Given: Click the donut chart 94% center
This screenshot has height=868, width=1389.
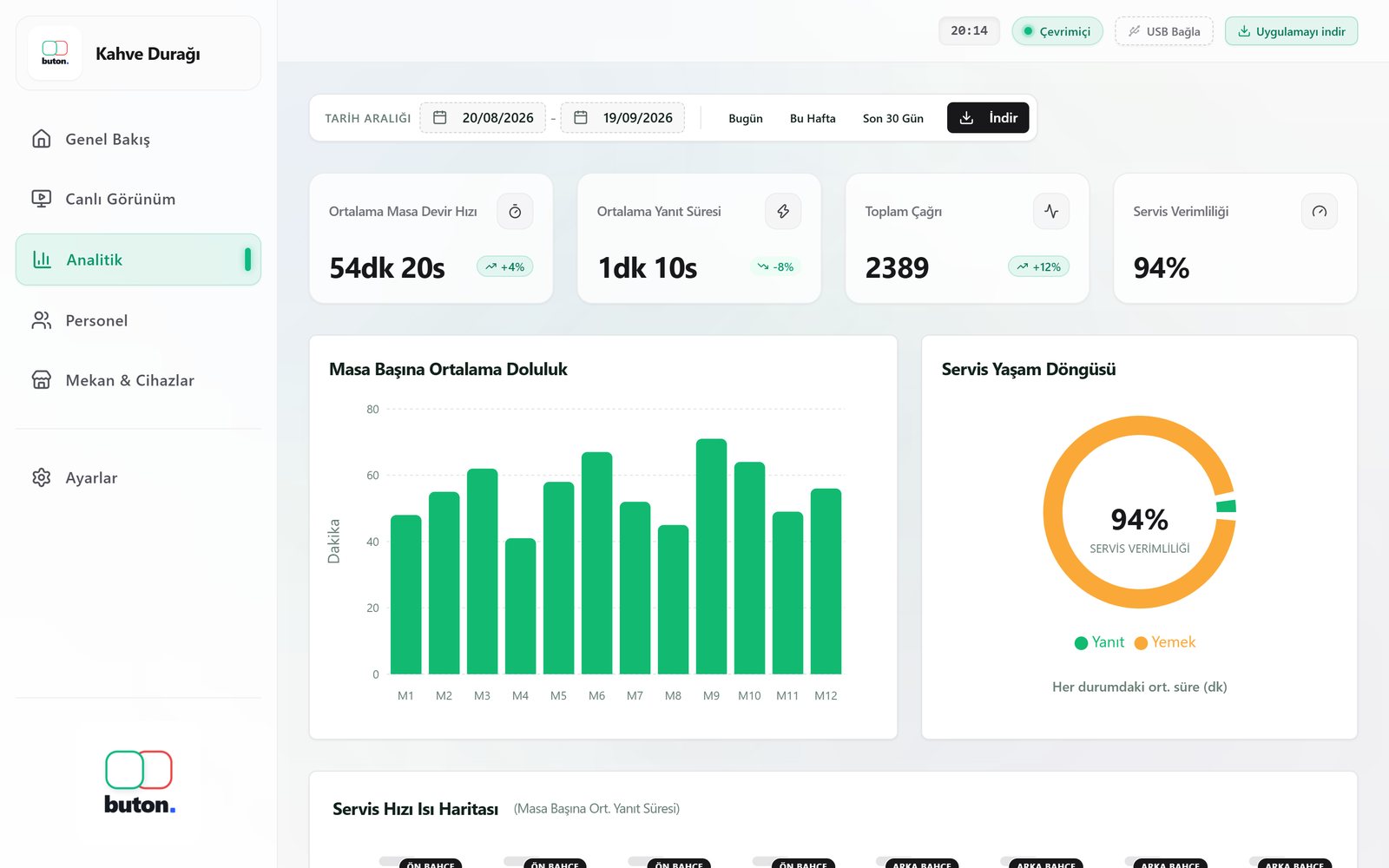Looking at the screenshot, I should click(1139, 519).
